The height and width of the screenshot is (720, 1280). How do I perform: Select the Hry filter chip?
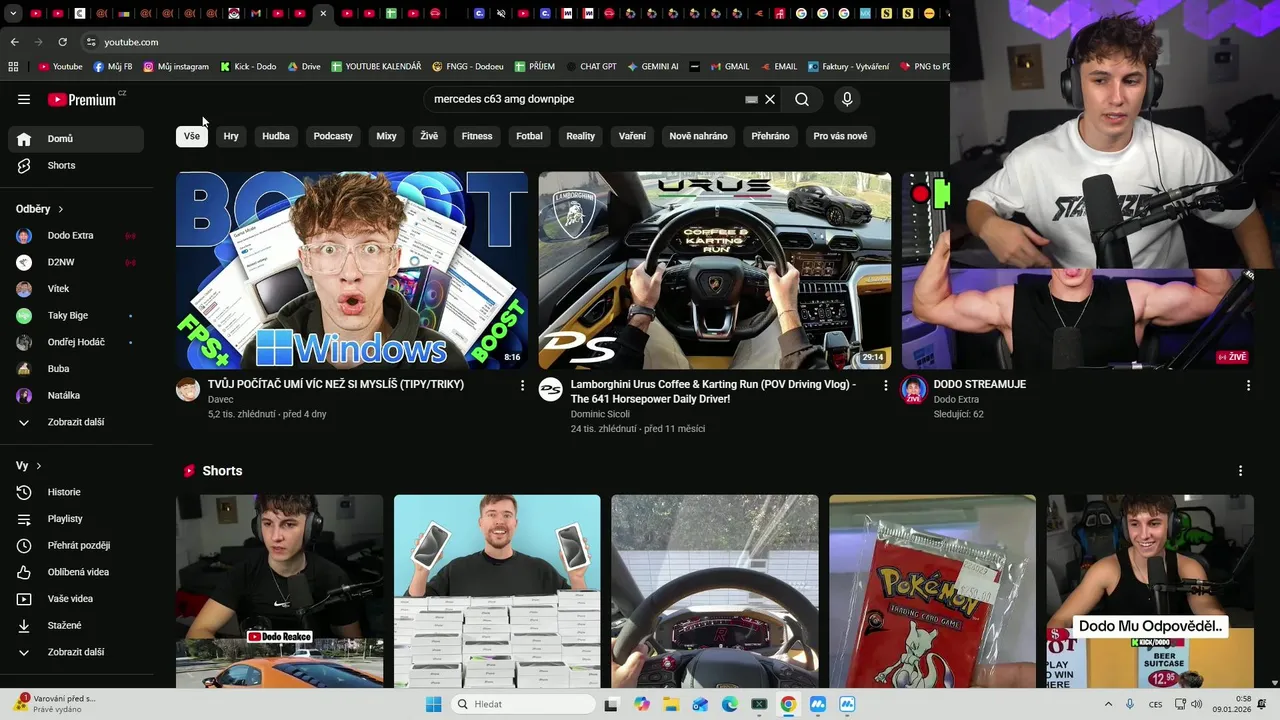click(x=231, y=136)
